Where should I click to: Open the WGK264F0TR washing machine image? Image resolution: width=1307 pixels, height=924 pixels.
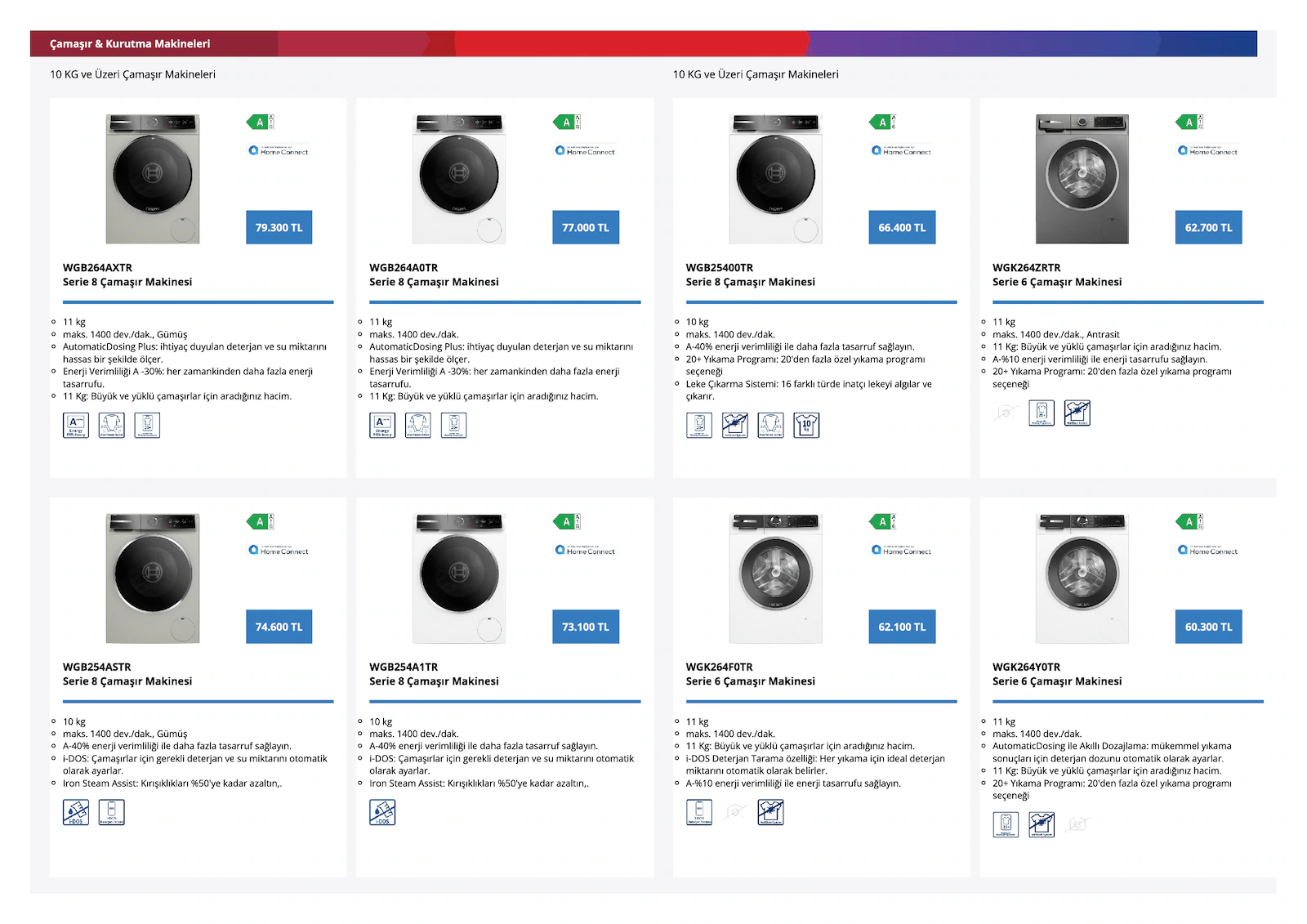tap(776, 578)
